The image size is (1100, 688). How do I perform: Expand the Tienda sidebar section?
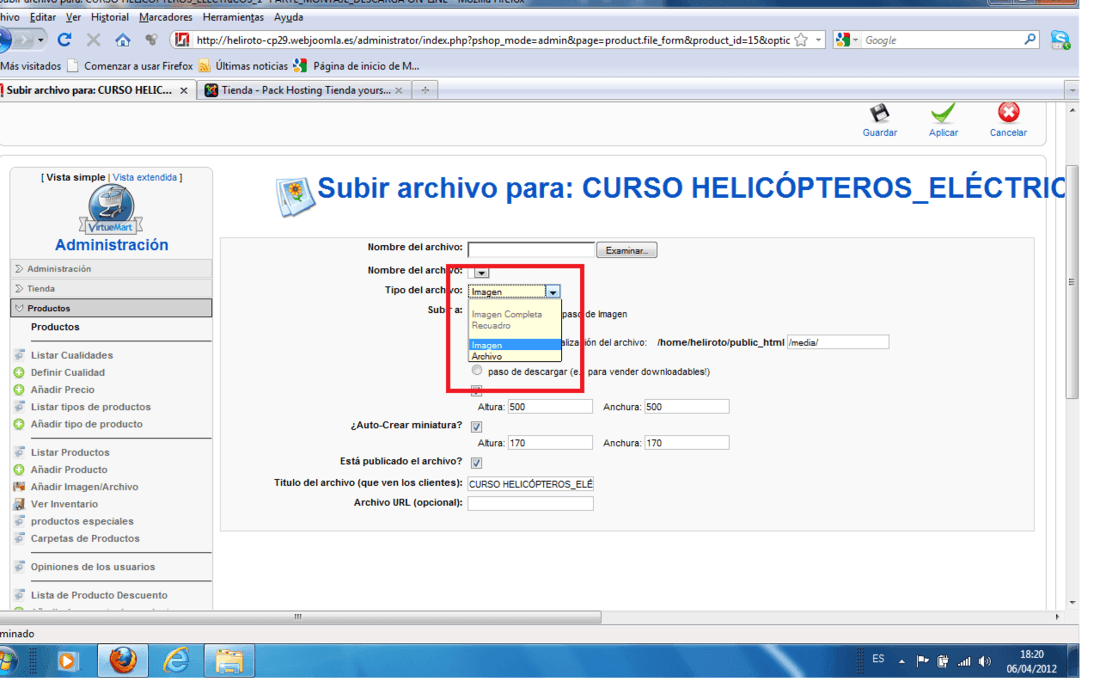click(x=111, y=288)
